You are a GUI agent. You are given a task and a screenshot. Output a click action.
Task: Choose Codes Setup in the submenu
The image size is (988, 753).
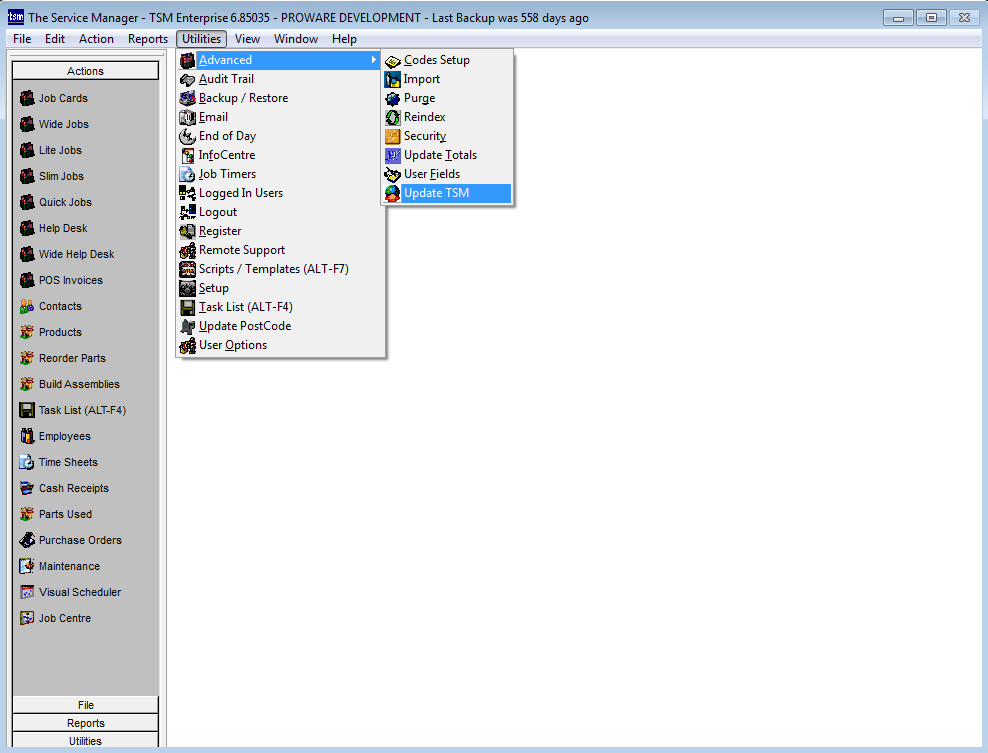[x=436, y=60]
